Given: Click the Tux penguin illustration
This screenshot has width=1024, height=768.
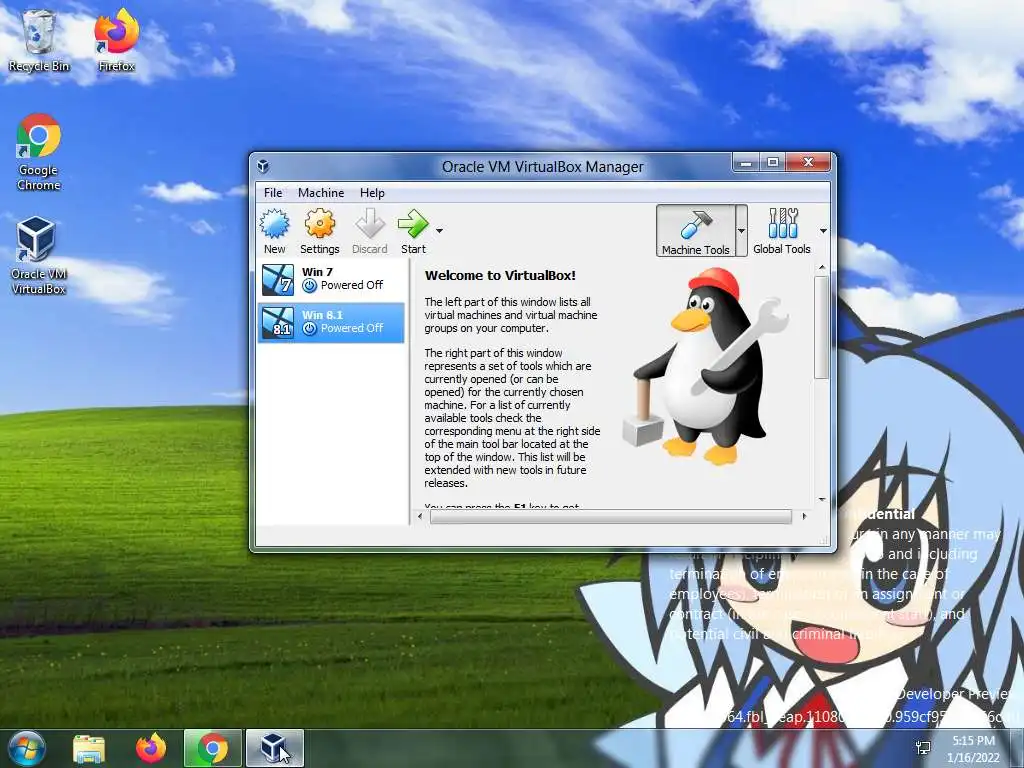Looking at the screenshot, I should 705,366.
